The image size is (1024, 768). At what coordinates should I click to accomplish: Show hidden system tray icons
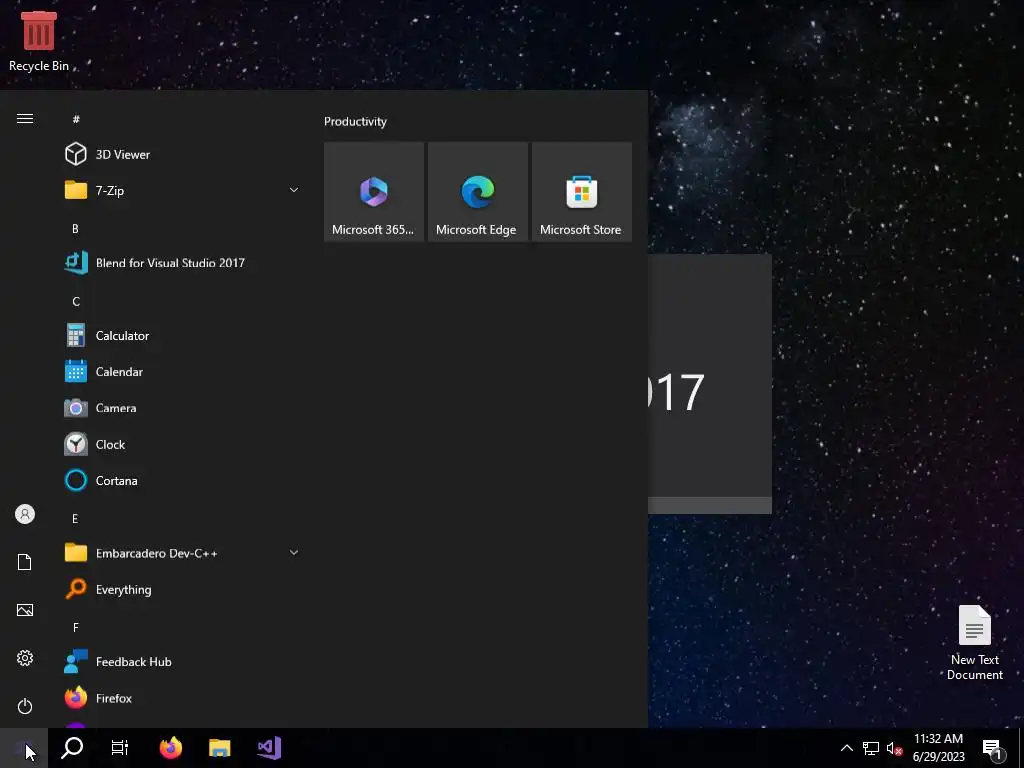[846, 748]
